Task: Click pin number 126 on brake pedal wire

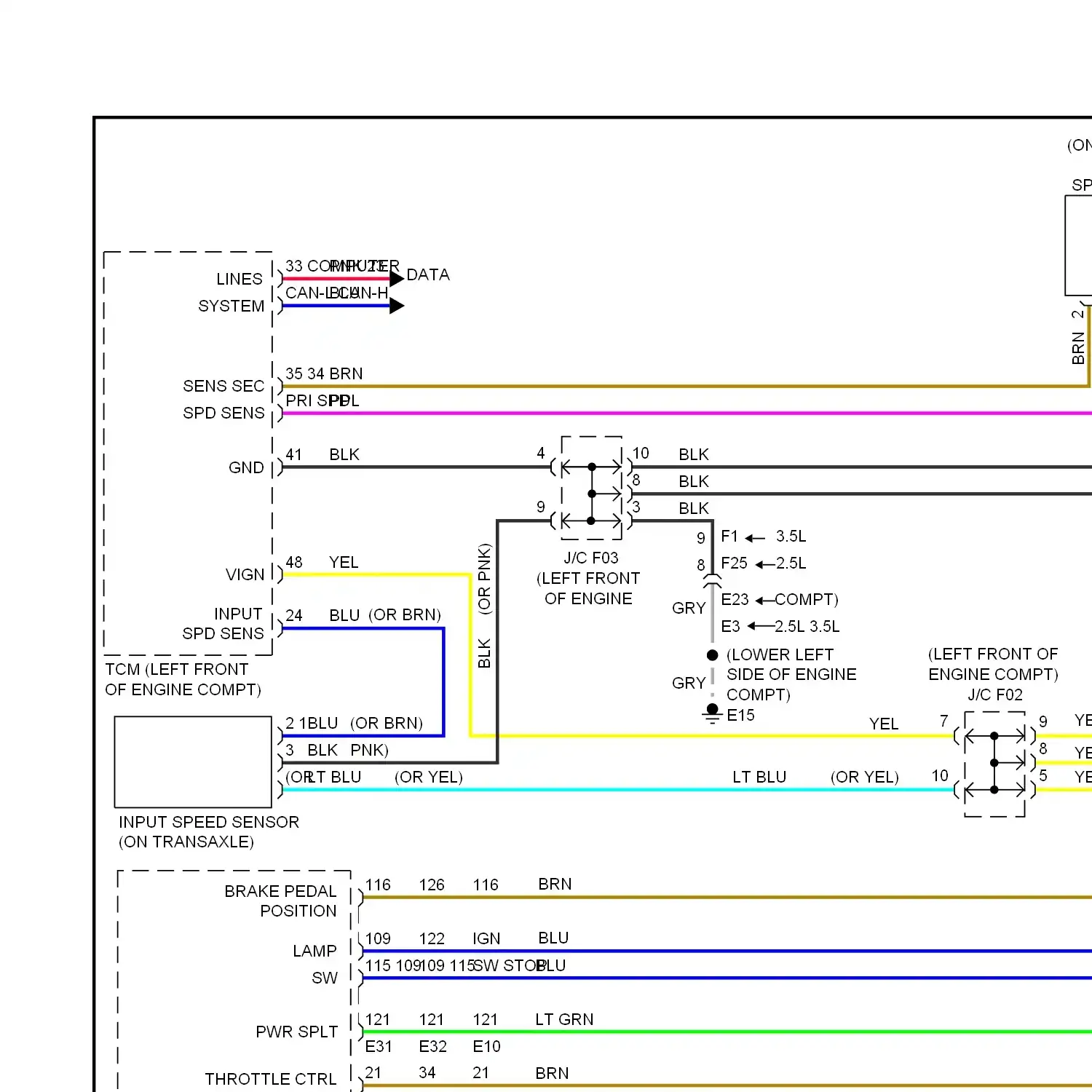Action: coord(432,885)
